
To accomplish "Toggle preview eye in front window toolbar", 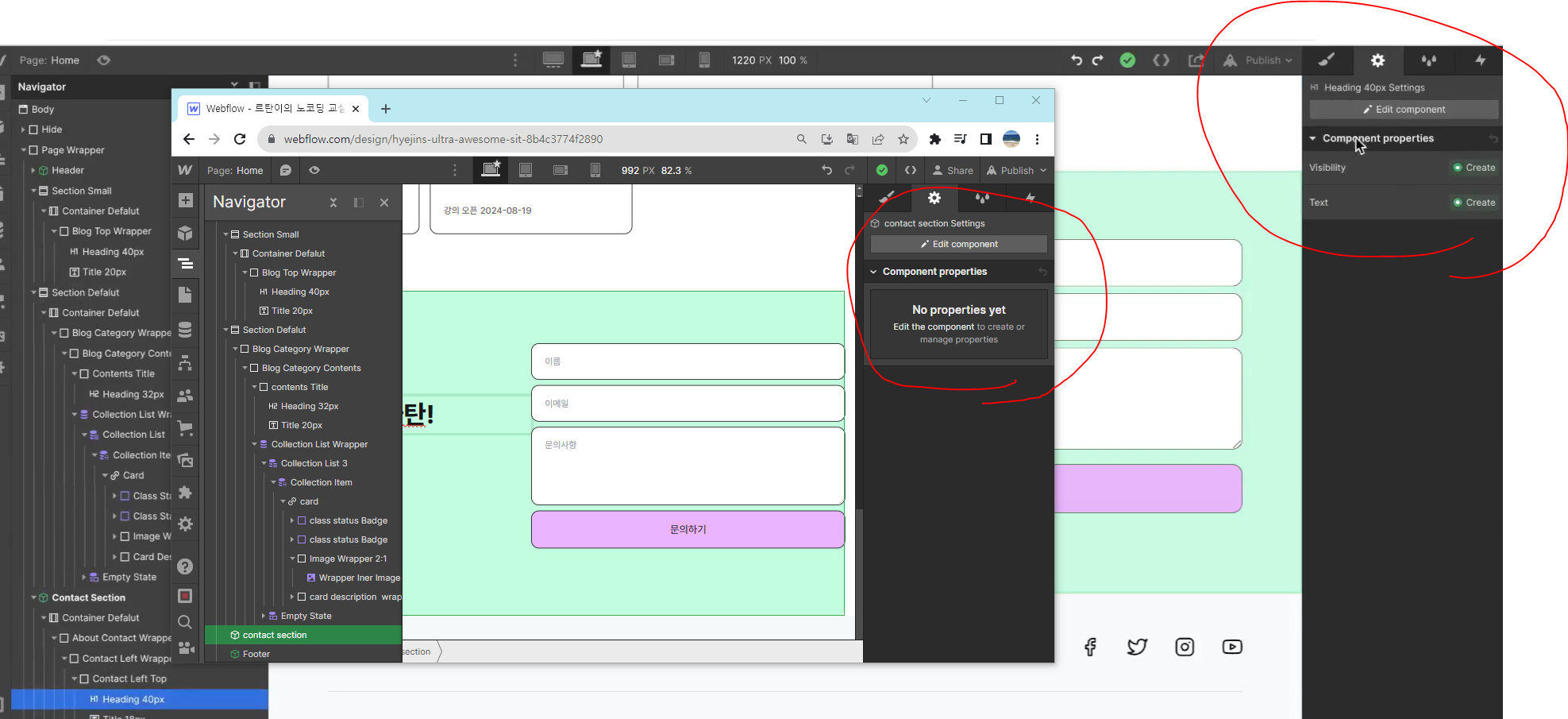I will pyautogui.click(x=314, y=170).
